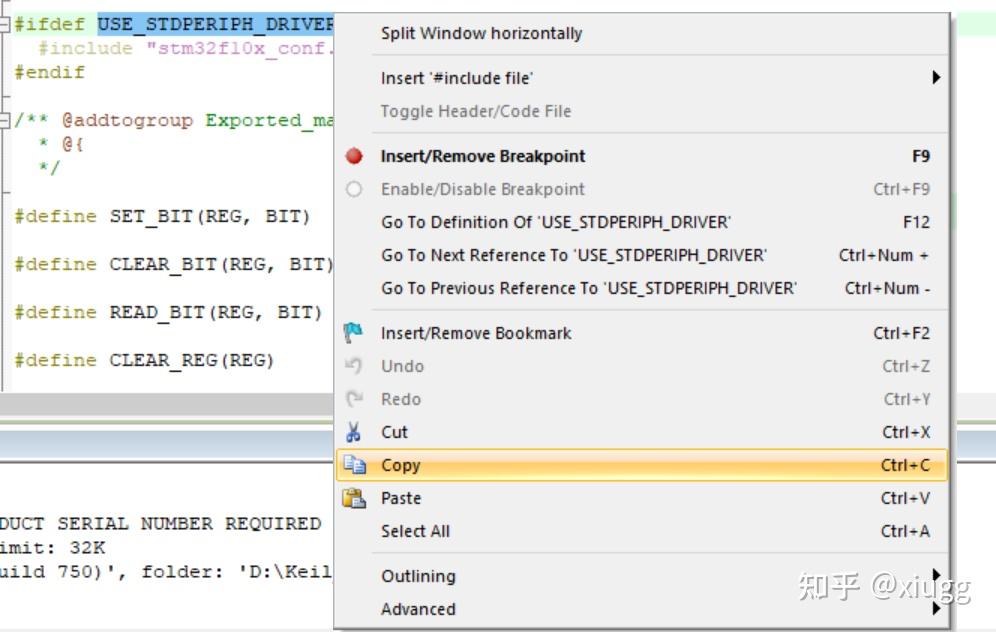The height and width of the screenshot is (632, 996).
Task: Click the '* @{' comment line
Action: (x=61, y=144)
